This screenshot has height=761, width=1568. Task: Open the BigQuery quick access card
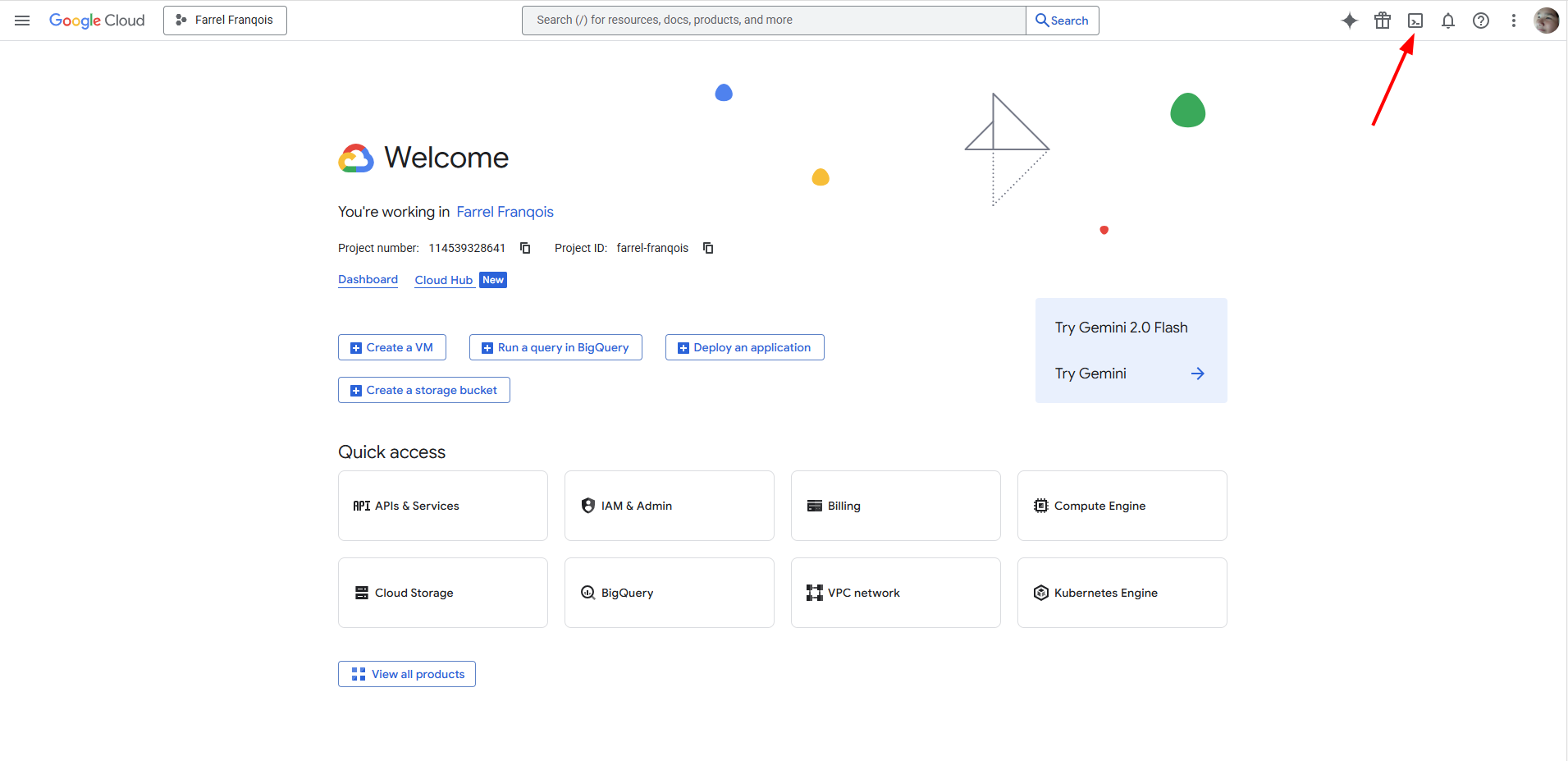[x=670, y=593]
